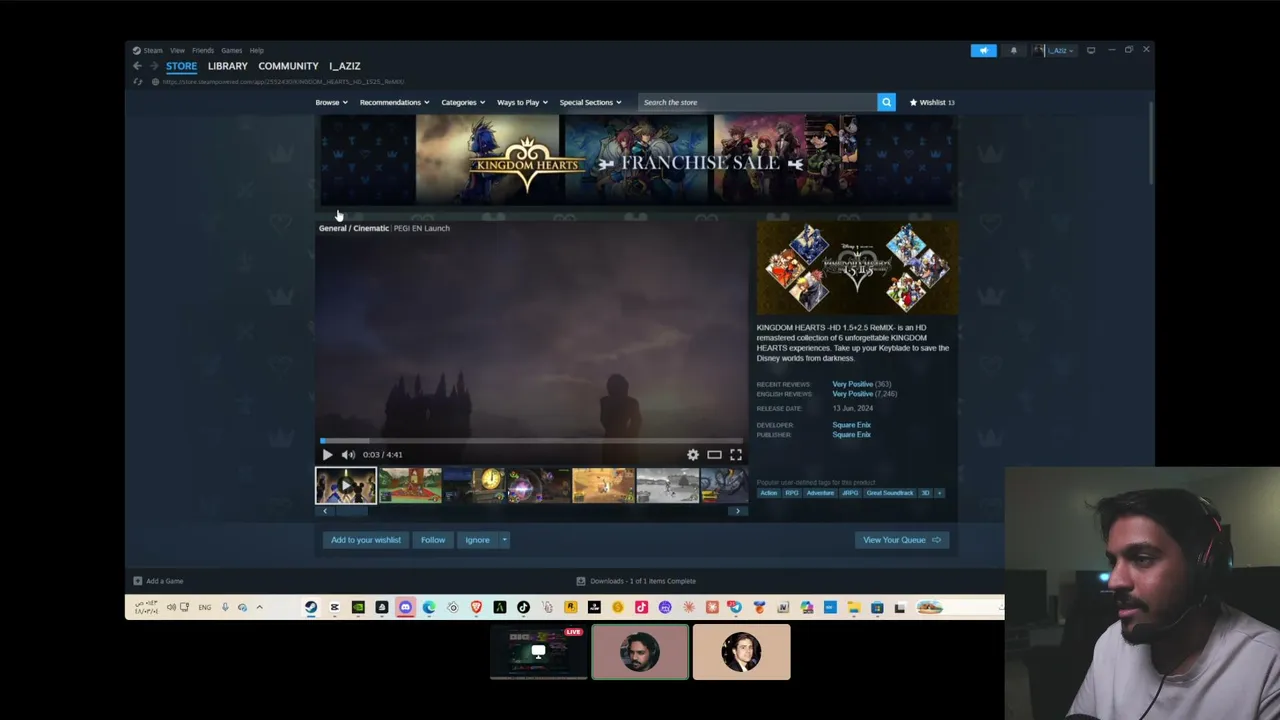Open the Wishlist page

tap(932, 102)
